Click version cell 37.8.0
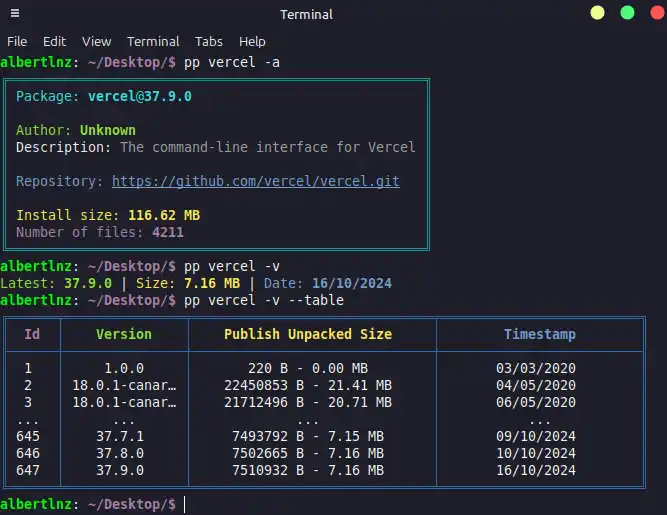The width and height of the screenshot is (667, 515). click(x=120, y=453)
